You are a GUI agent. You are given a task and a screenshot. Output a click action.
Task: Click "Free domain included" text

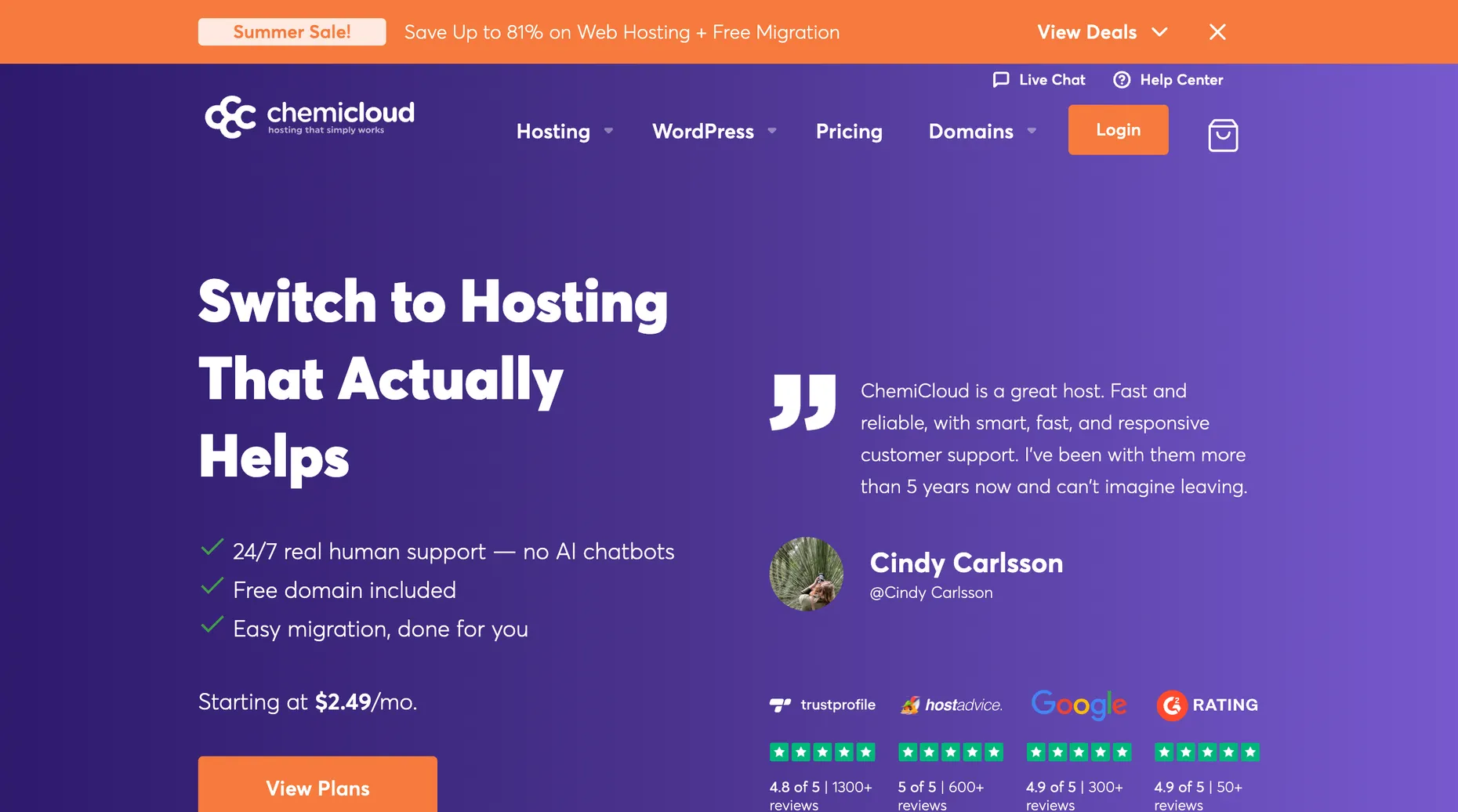(344, 590)
